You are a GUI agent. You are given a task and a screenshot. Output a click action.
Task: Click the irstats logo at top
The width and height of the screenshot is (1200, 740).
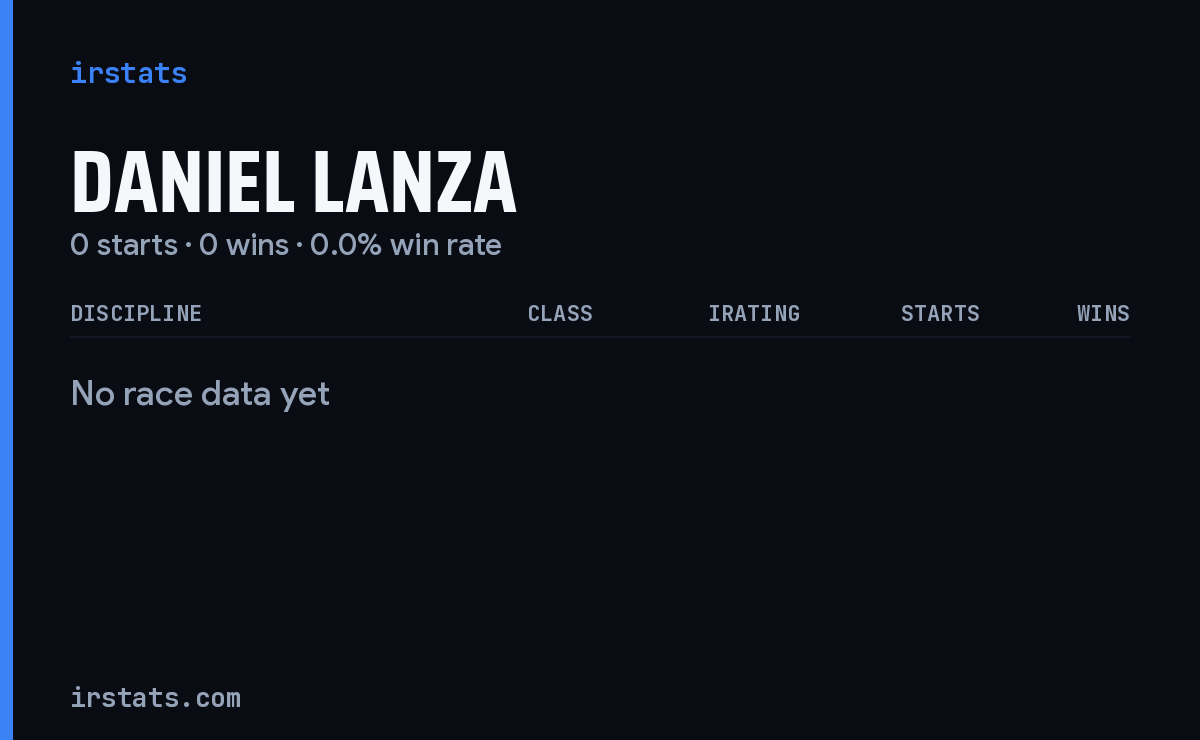point(129,73)
